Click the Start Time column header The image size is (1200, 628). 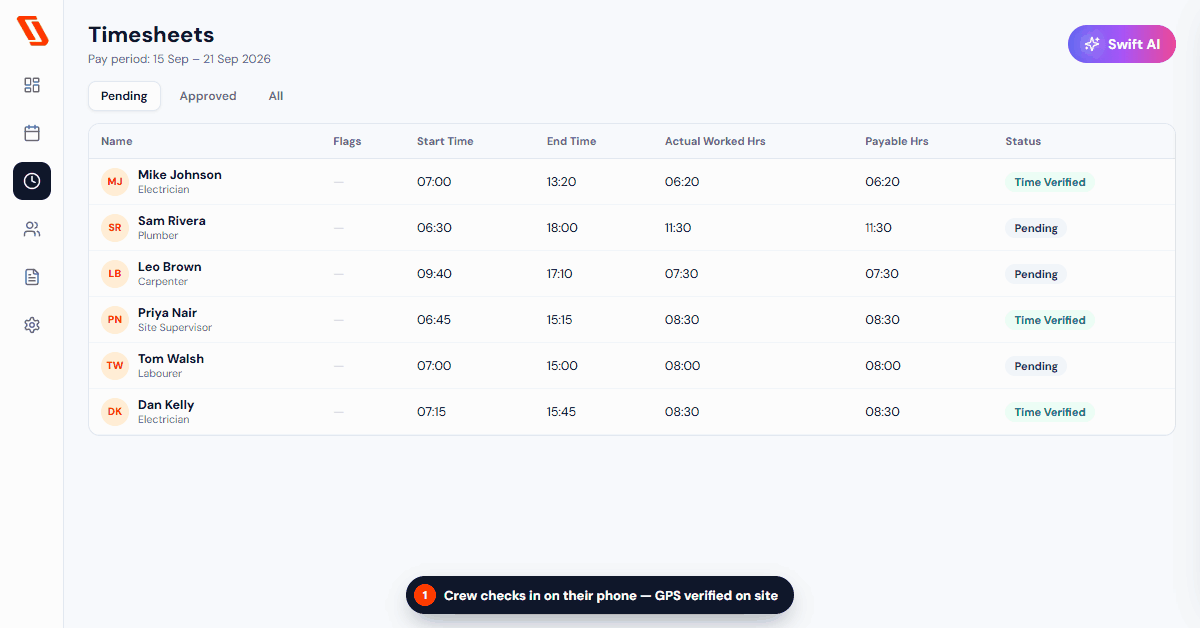[445, 141]
